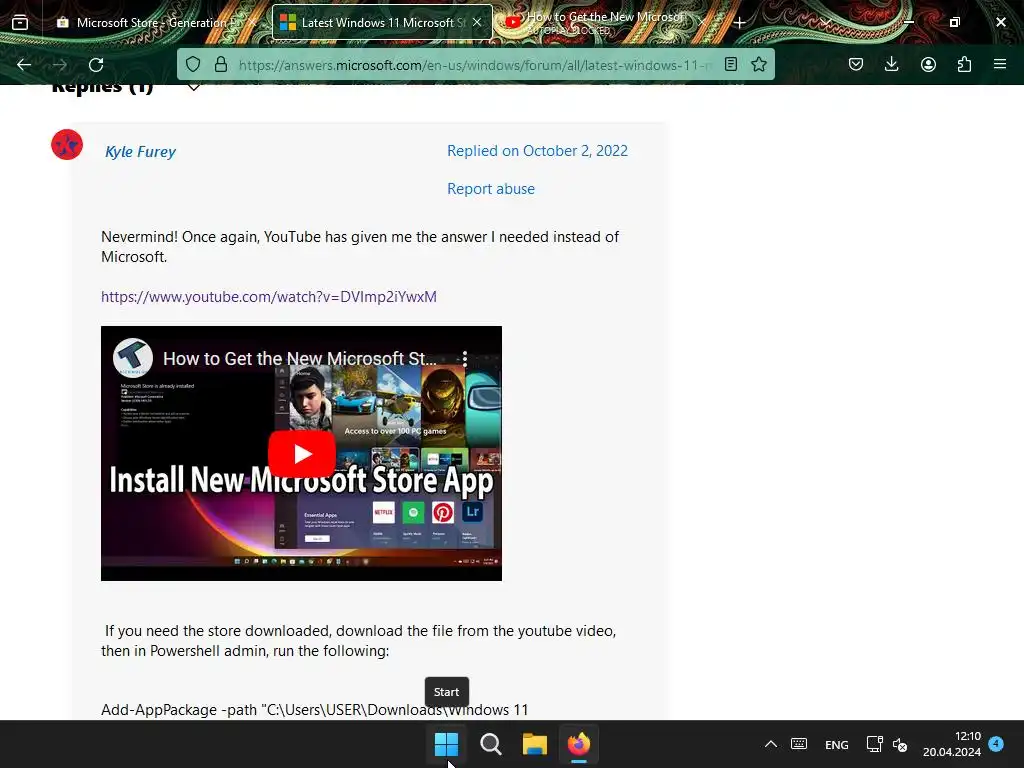
Task: Open notification center badge
Action: (996, 743)
